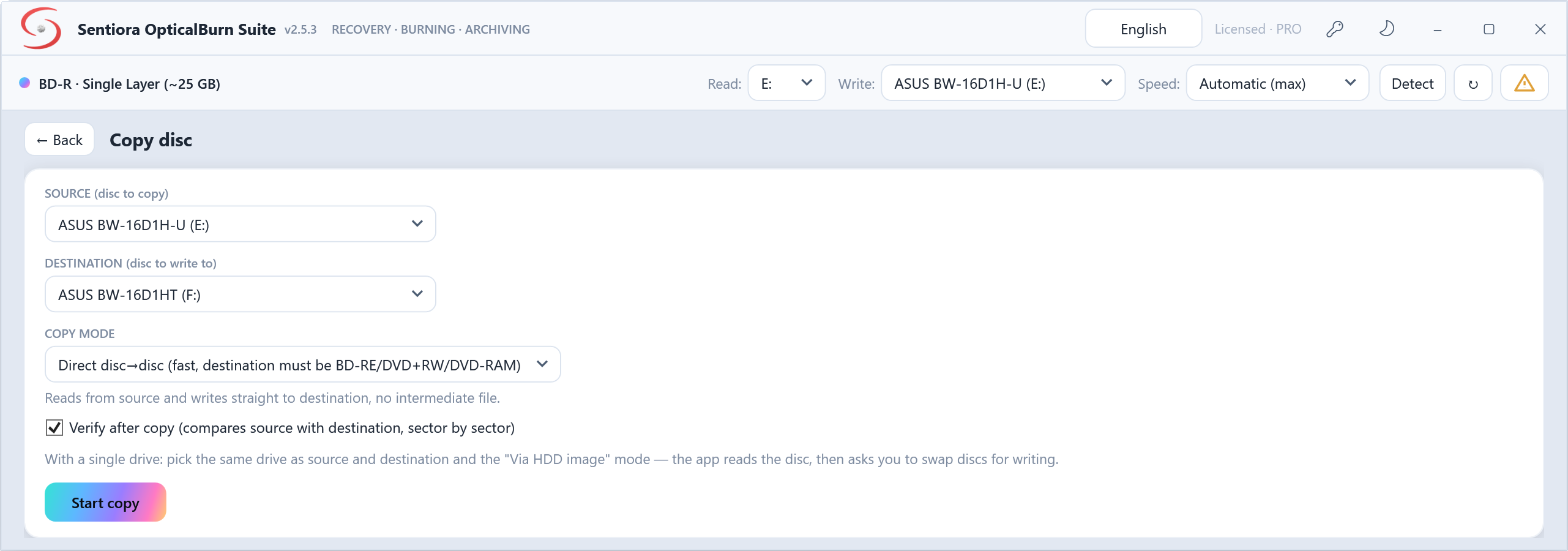
Task: Close the OpticalBurn Suite window
Action: click(x=1540, y=29)
